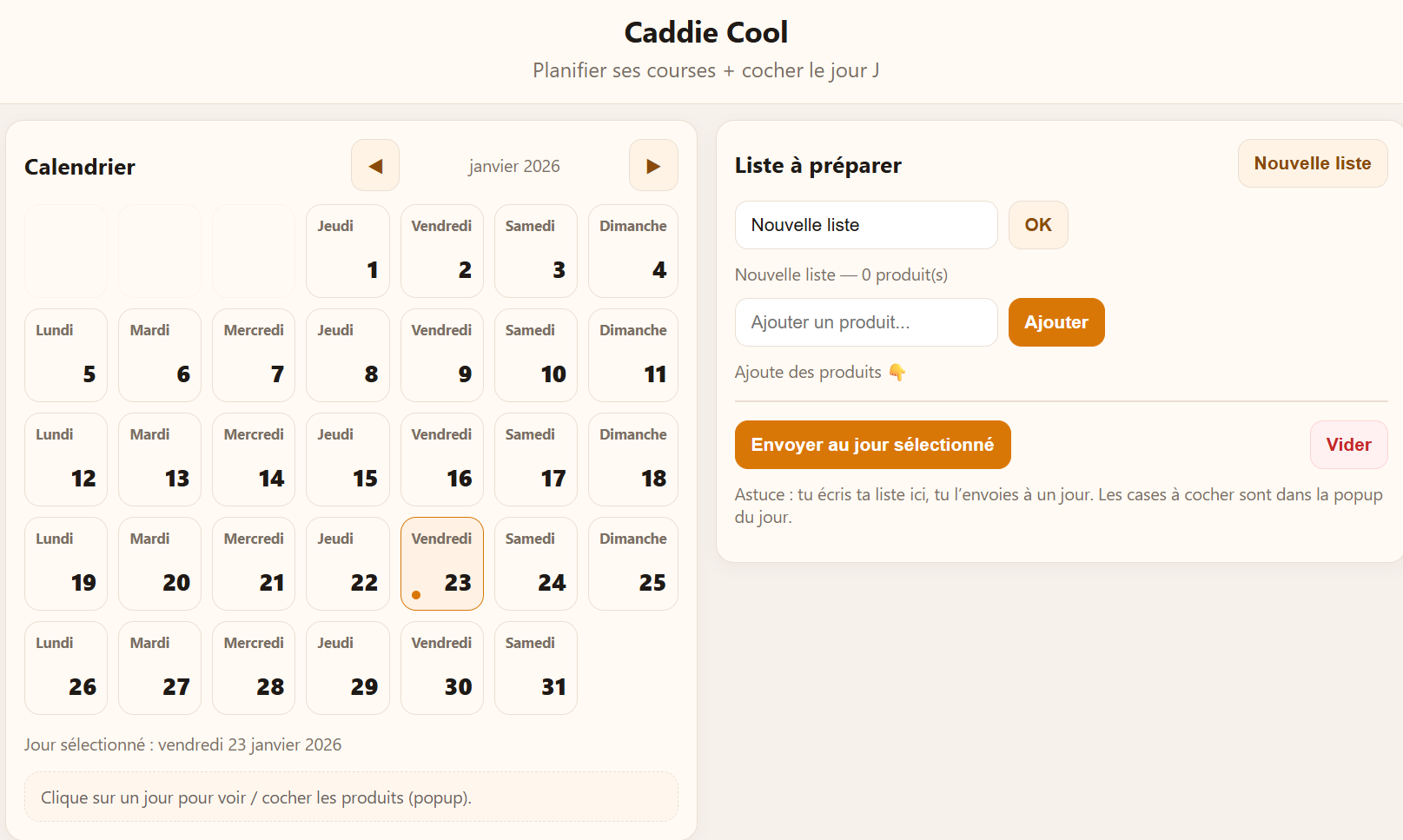
Task: Click inside the list name field
Action: pyautogui.click(x=865, y=225)
